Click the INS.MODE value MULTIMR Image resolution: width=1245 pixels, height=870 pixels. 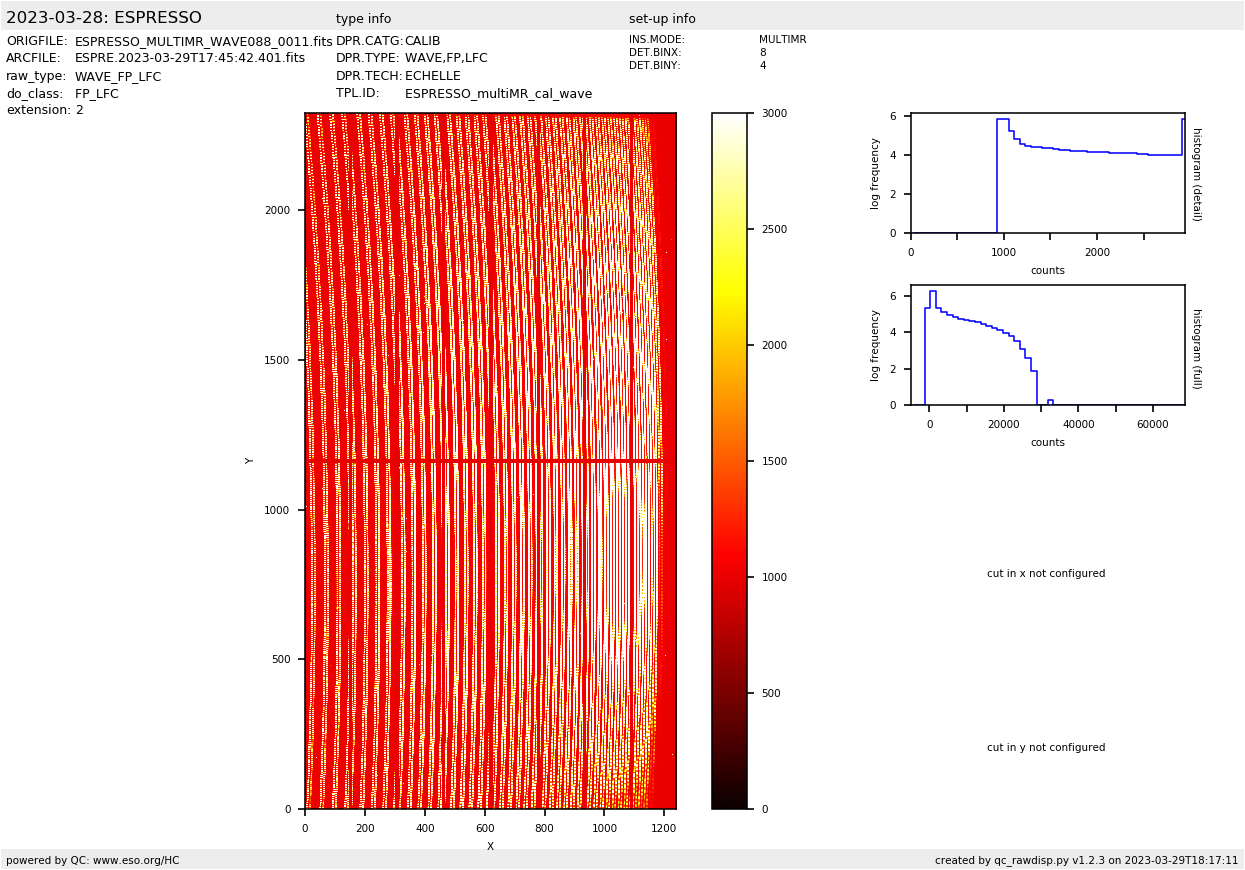782,40
